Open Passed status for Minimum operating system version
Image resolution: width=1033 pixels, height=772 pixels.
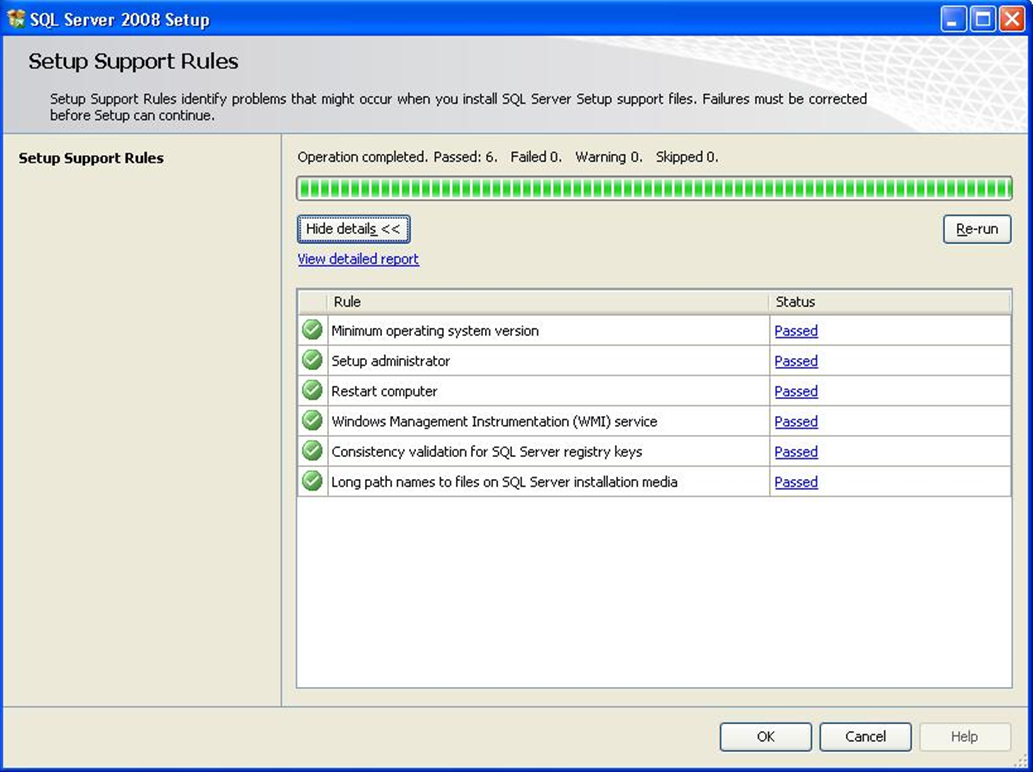[796, 331]
